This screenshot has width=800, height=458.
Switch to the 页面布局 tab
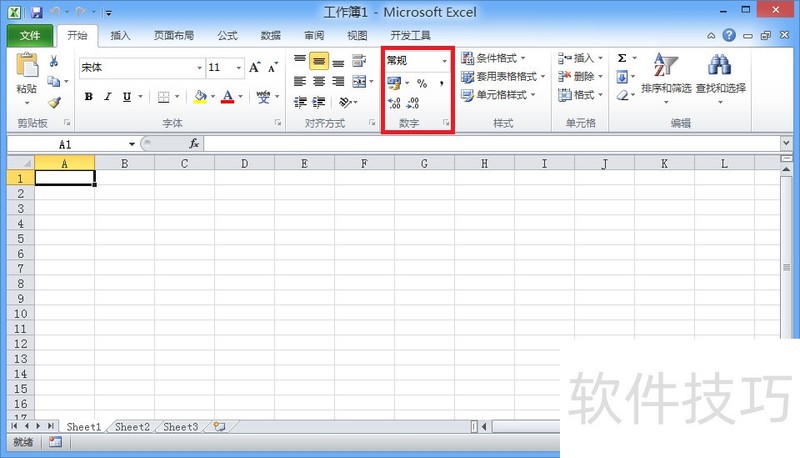click(x=174, y=36)
